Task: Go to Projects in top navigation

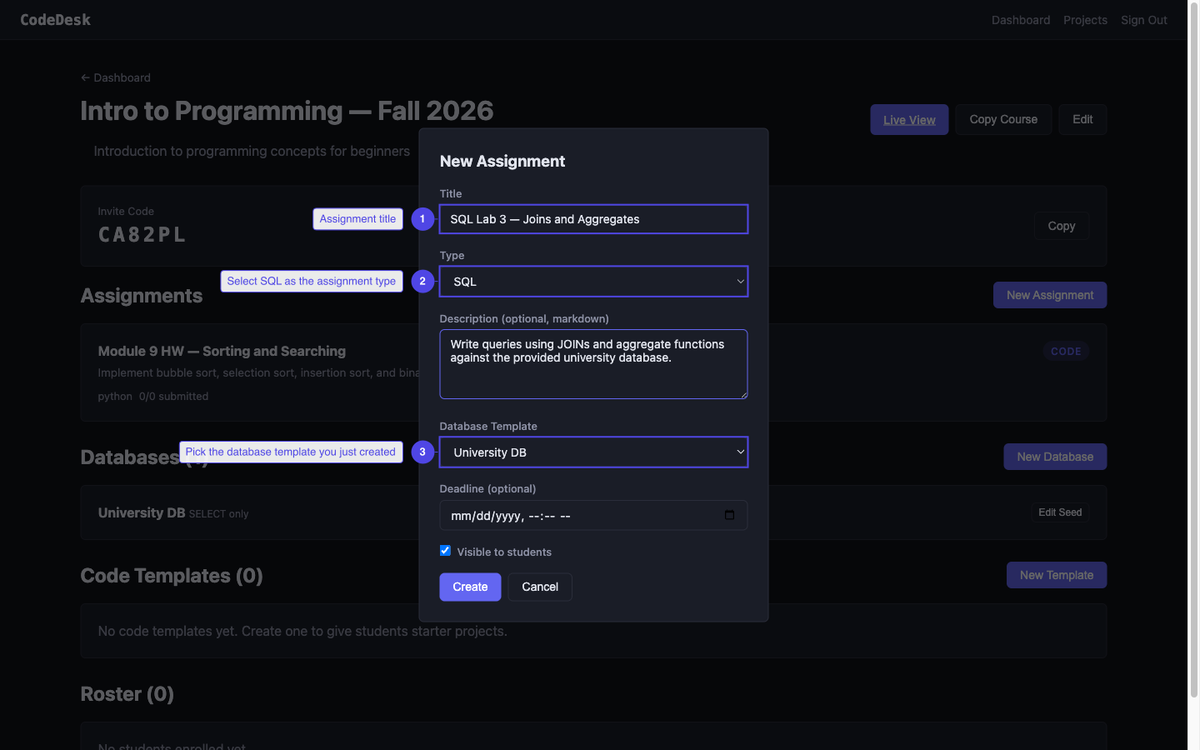Action: 1085,20
